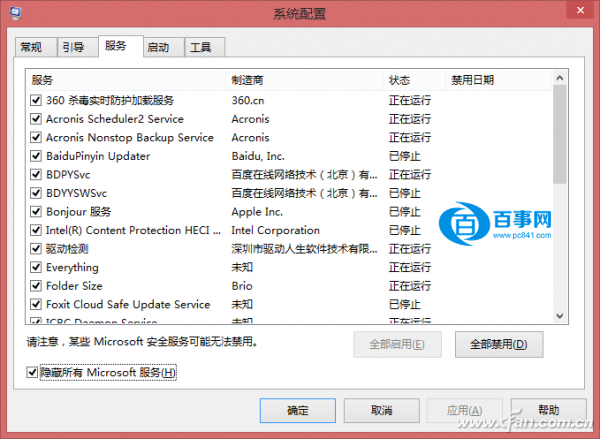This screenshot has height=439, width=600.
Task: Click the System Configuration window icon
Action: pyautogui.click(x=15, y=13)
